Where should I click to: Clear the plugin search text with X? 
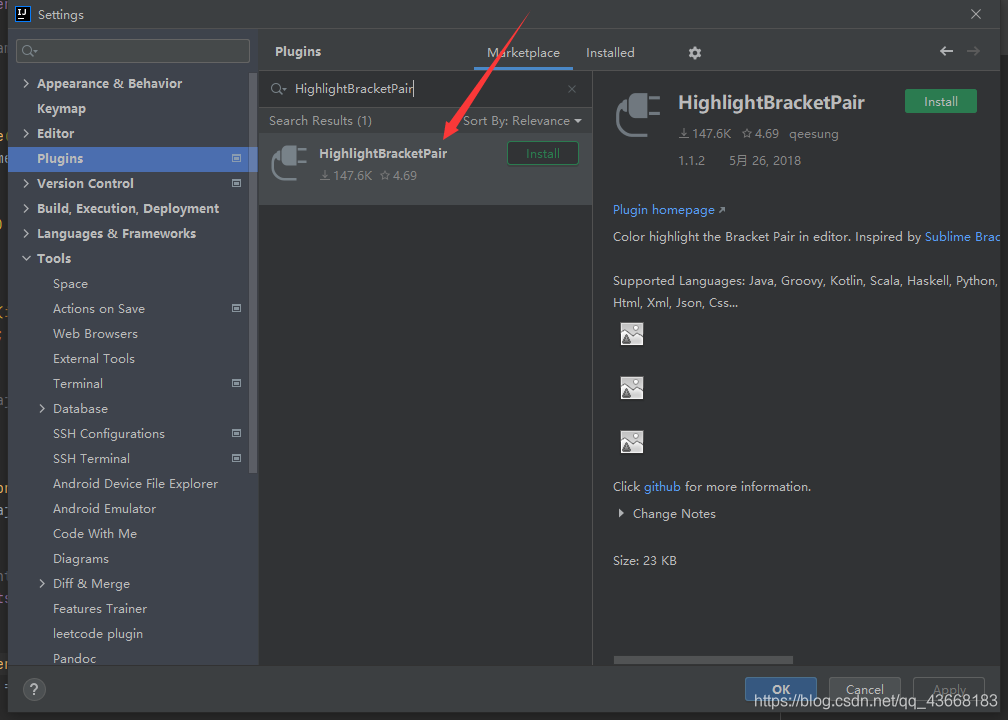[x=572, y=89]
